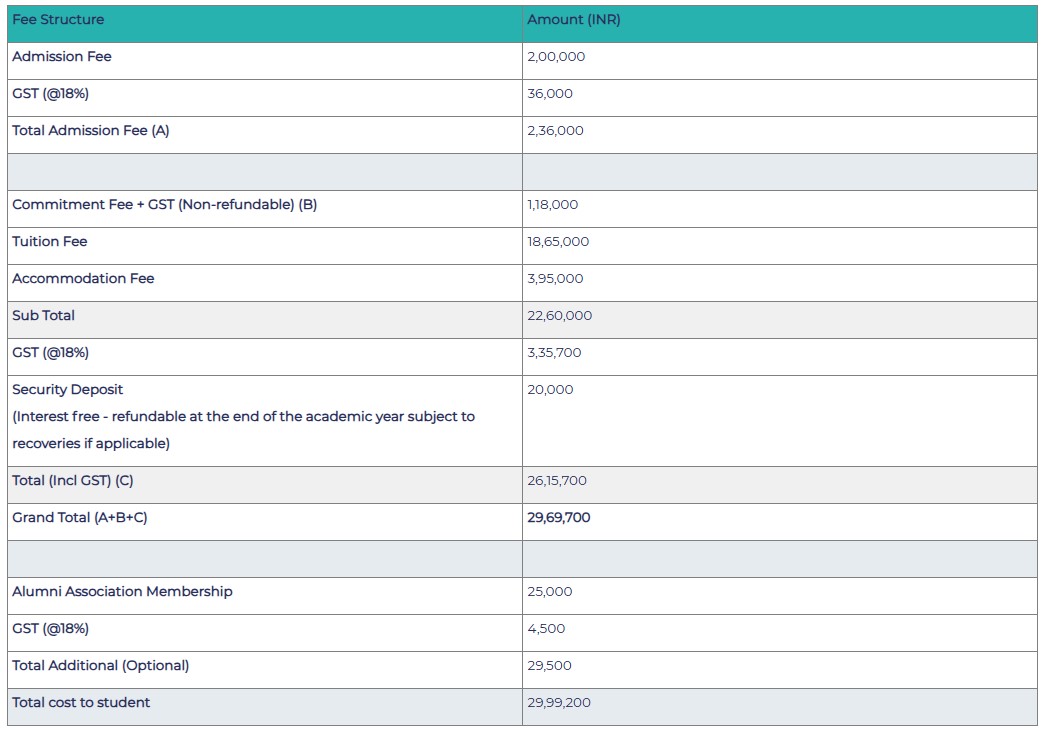This screenshot has height=731, width=1044.
Task: Select the Security Deposit description text
Action: pyautogui.click(x=244, y=417)
